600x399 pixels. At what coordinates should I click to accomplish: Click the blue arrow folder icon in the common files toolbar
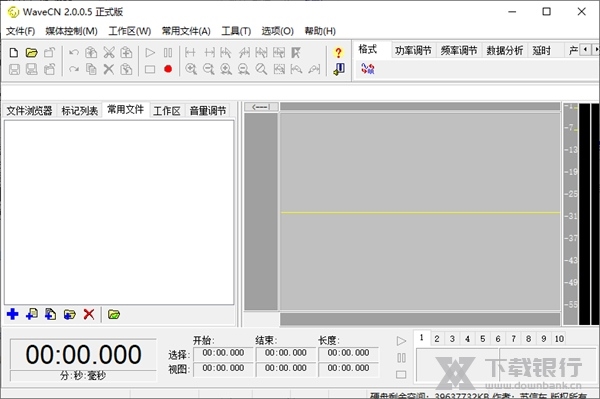click(70, 314)
